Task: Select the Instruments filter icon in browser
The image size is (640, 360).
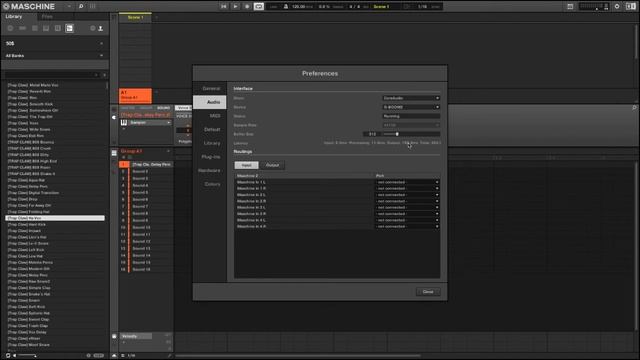Action: (x=46, y=28)
